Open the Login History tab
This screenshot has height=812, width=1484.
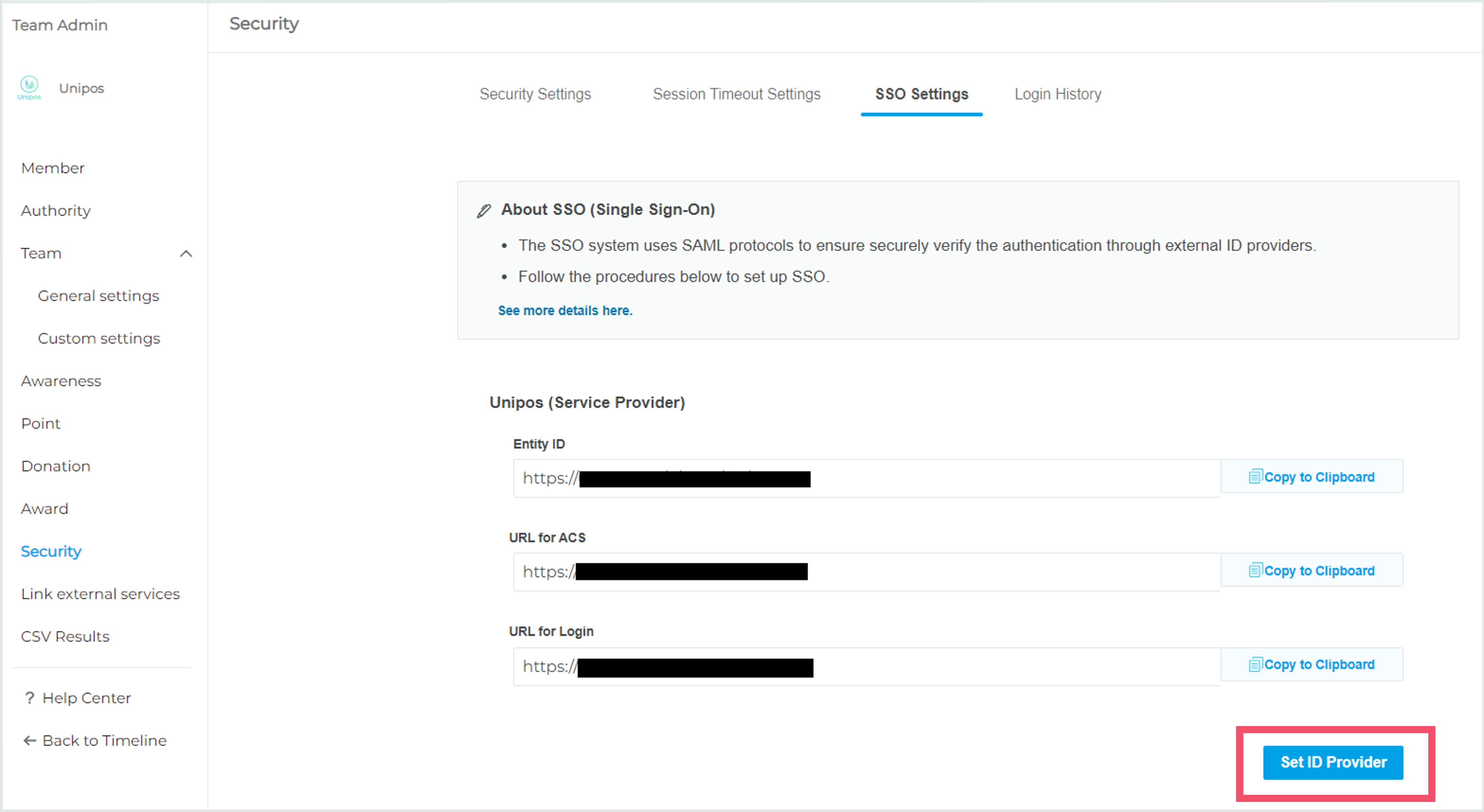click(x=1058, y=94)
